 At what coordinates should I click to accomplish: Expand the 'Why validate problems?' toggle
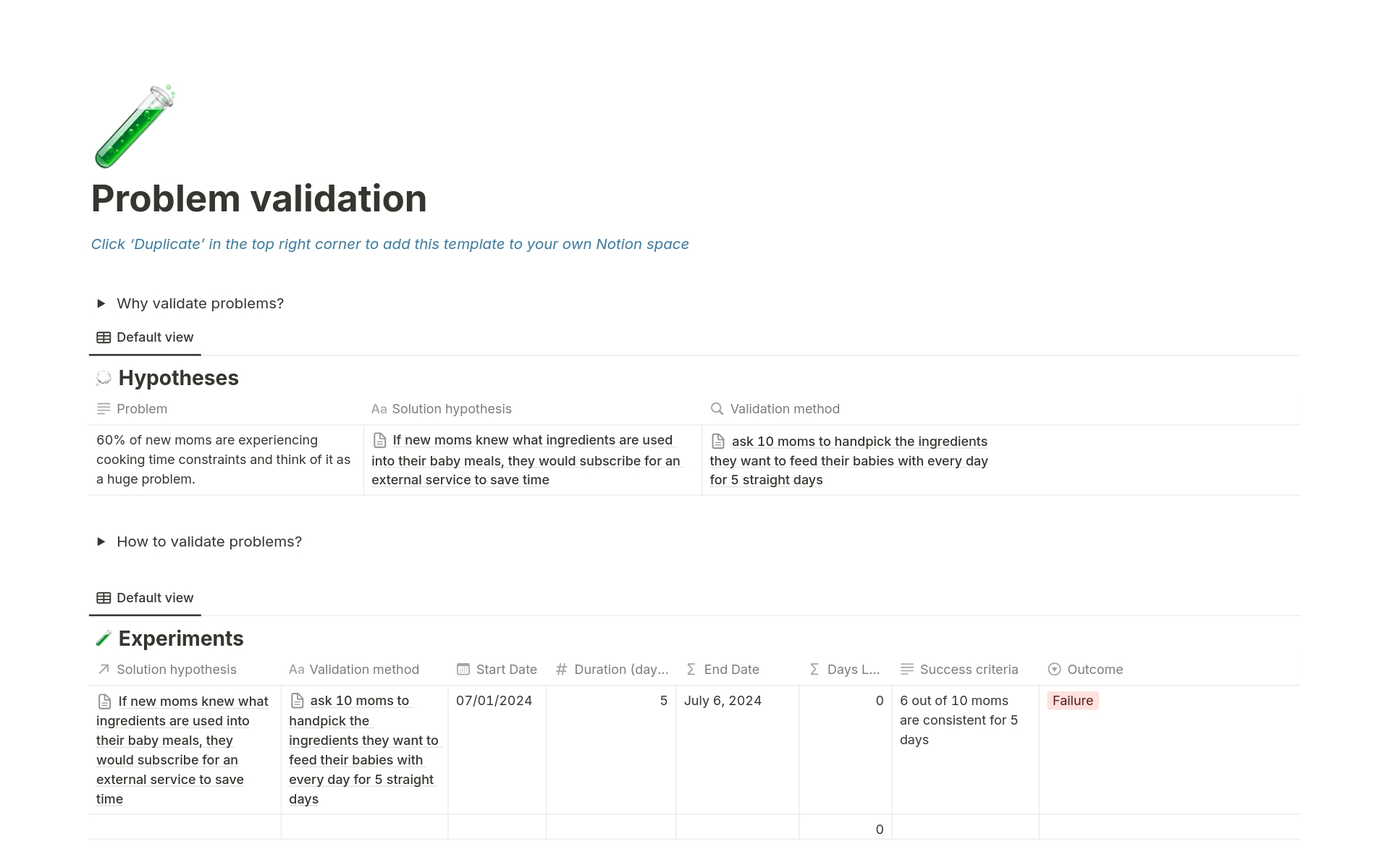(x=101, y=303)
